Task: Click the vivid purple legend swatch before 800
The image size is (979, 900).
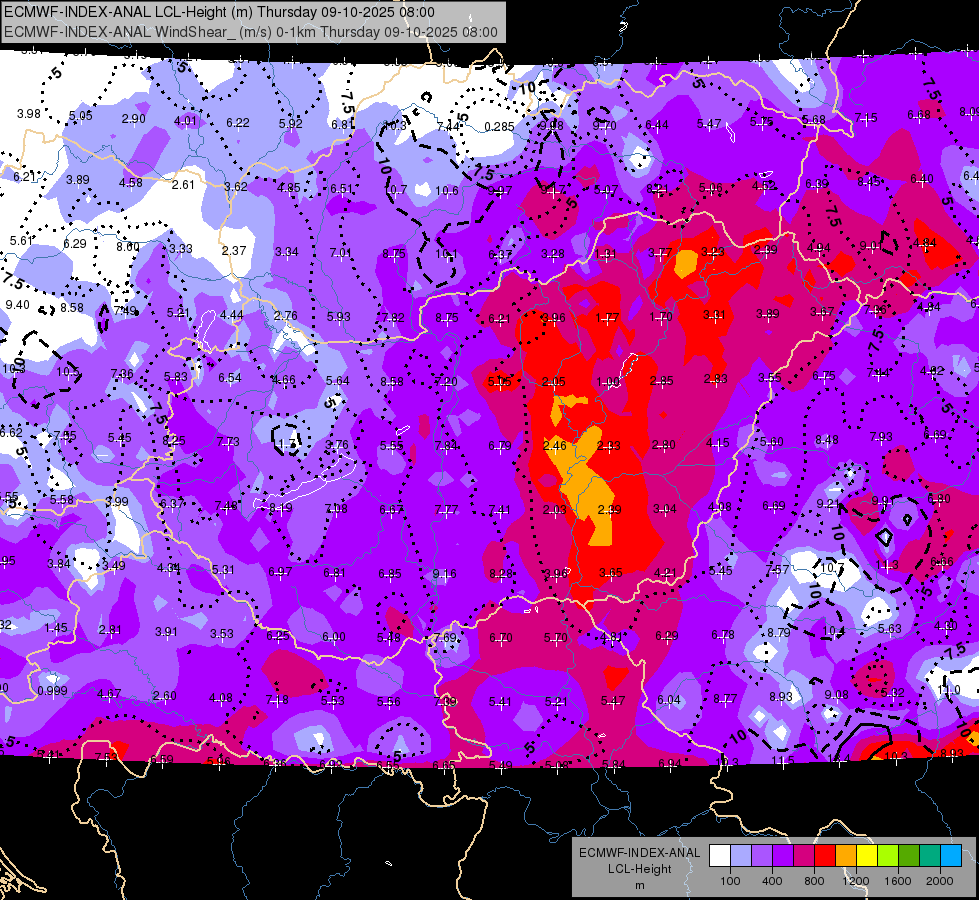Action: 783,856
